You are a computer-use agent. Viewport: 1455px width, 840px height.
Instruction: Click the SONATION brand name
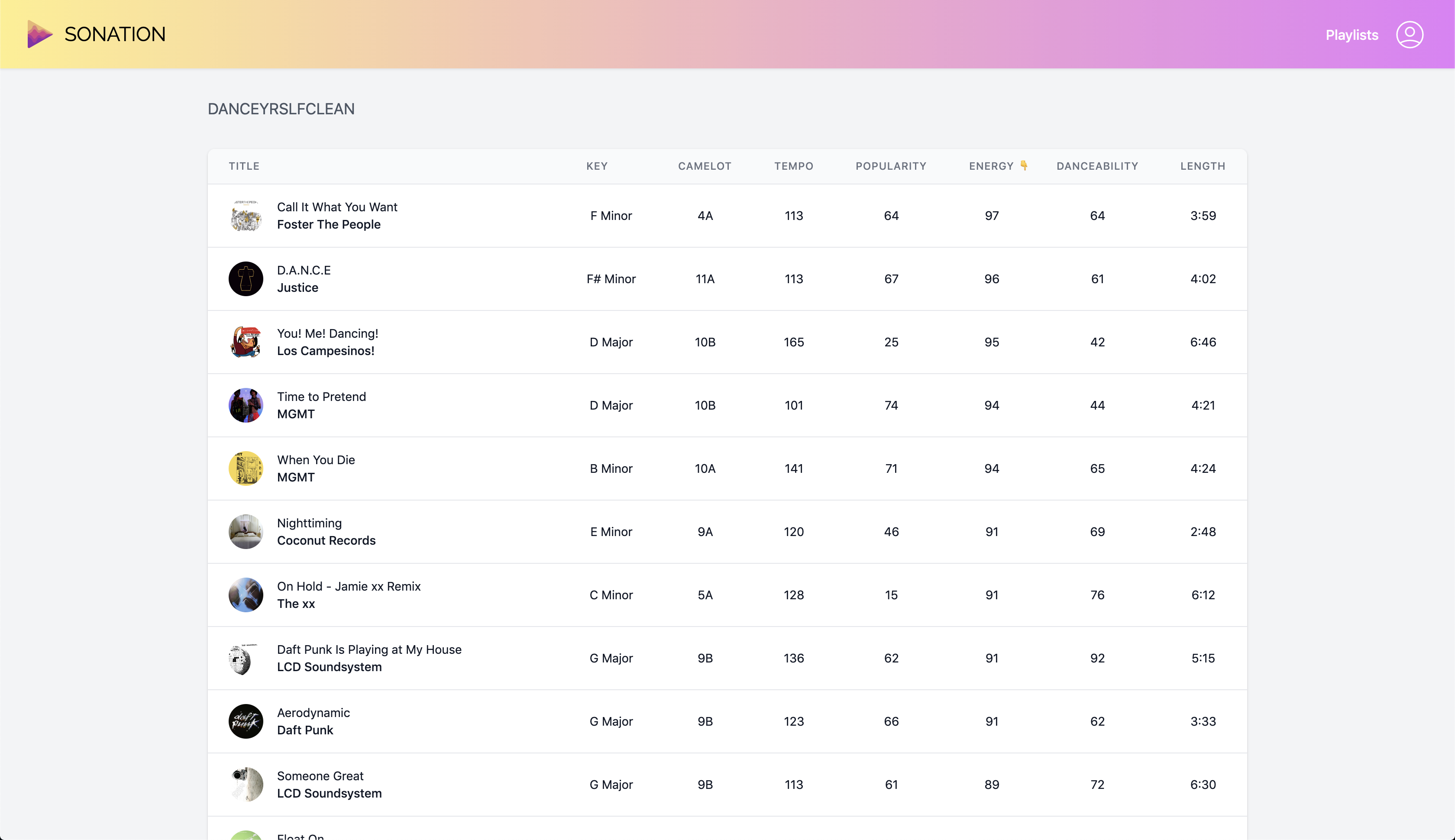pyautogui.click(x=115, y=34)
